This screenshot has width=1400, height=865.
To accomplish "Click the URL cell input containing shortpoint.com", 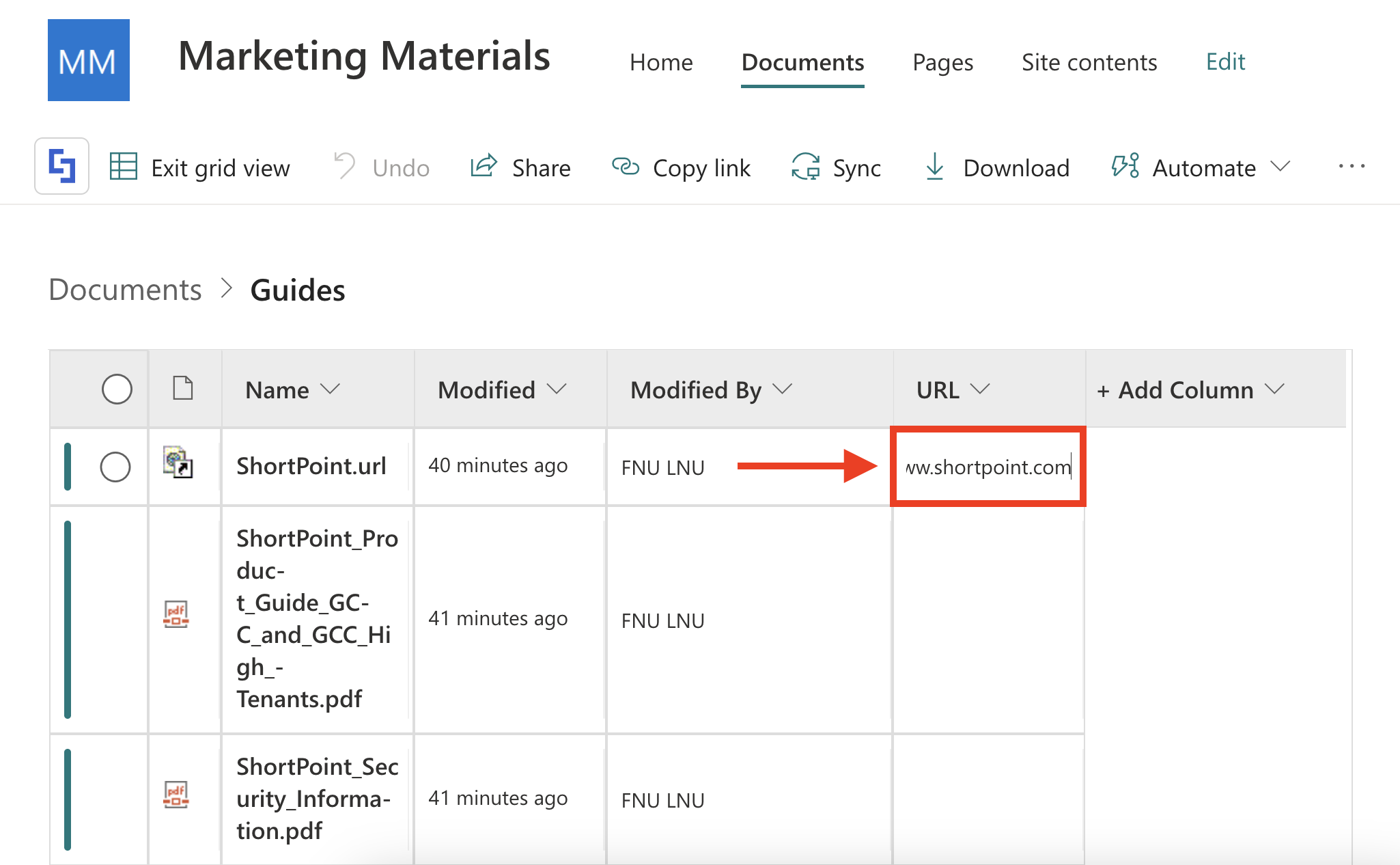I will tap(988, 467).
